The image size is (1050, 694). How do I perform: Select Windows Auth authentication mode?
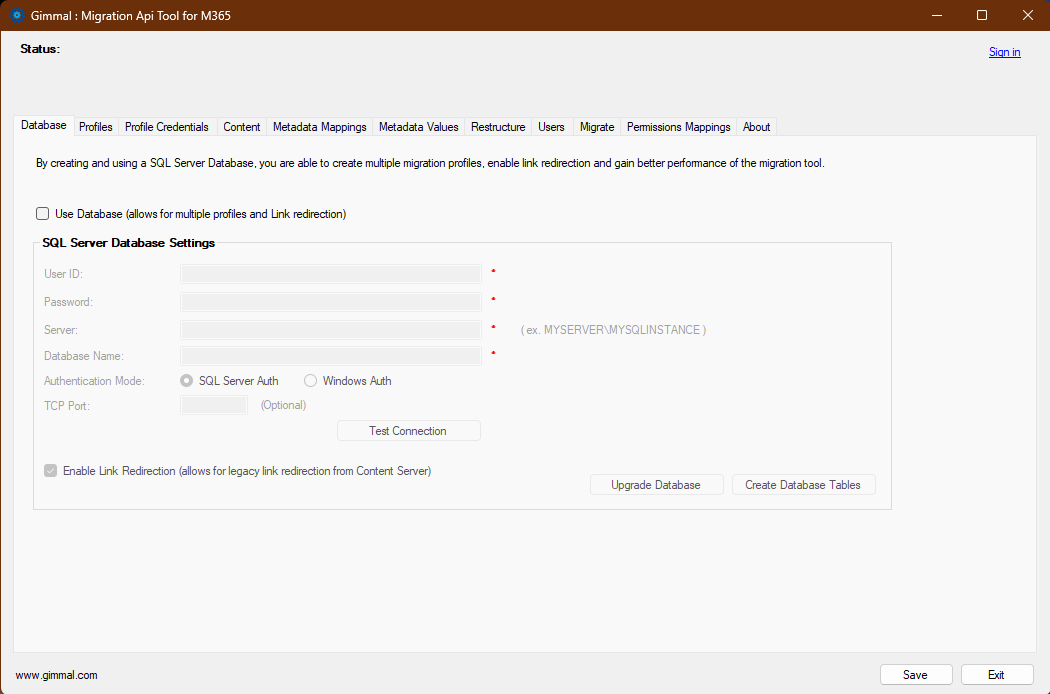click(310, 380)
